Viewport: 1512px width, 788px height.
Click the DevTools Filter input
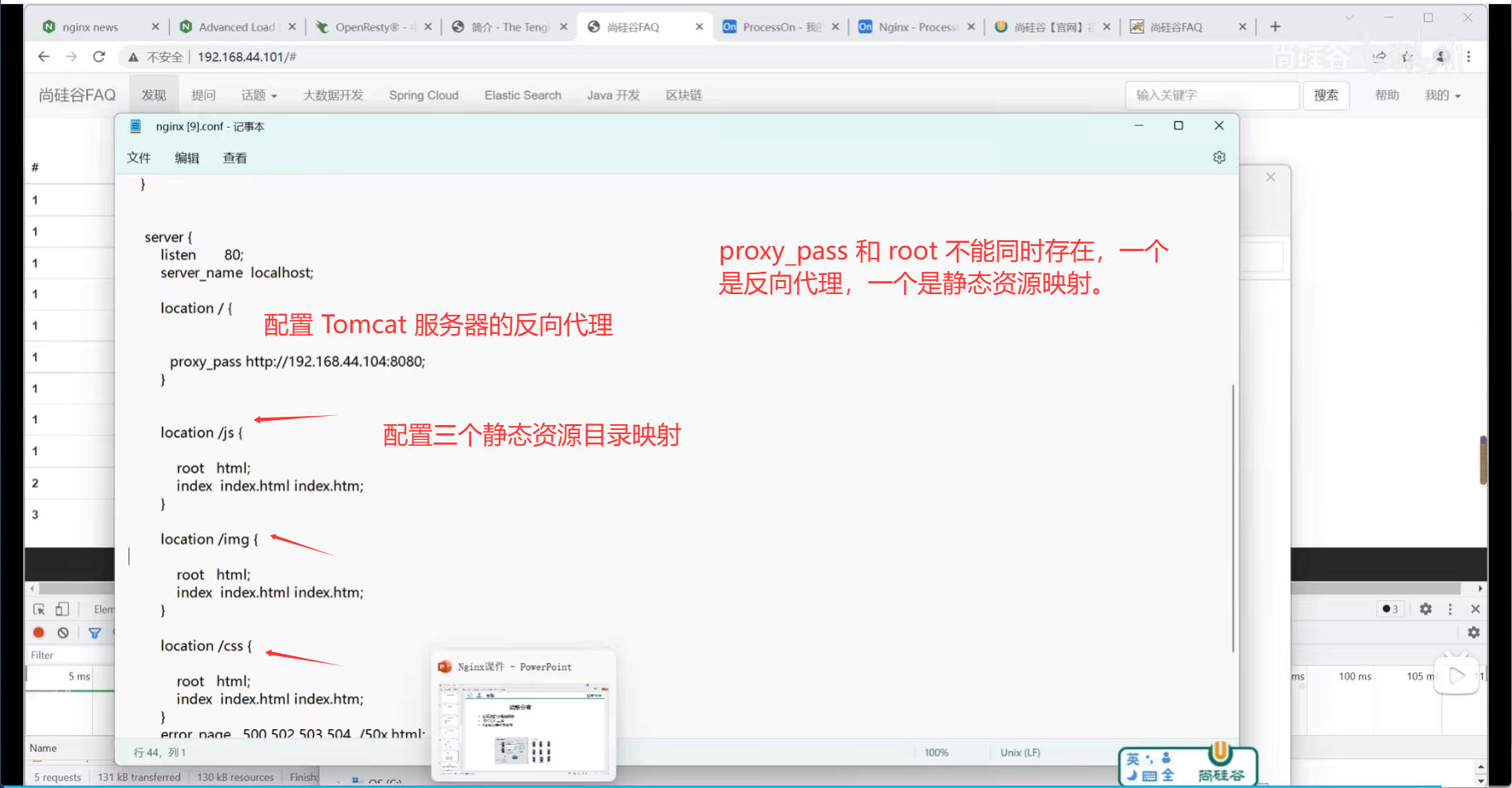tap(70, 655)
